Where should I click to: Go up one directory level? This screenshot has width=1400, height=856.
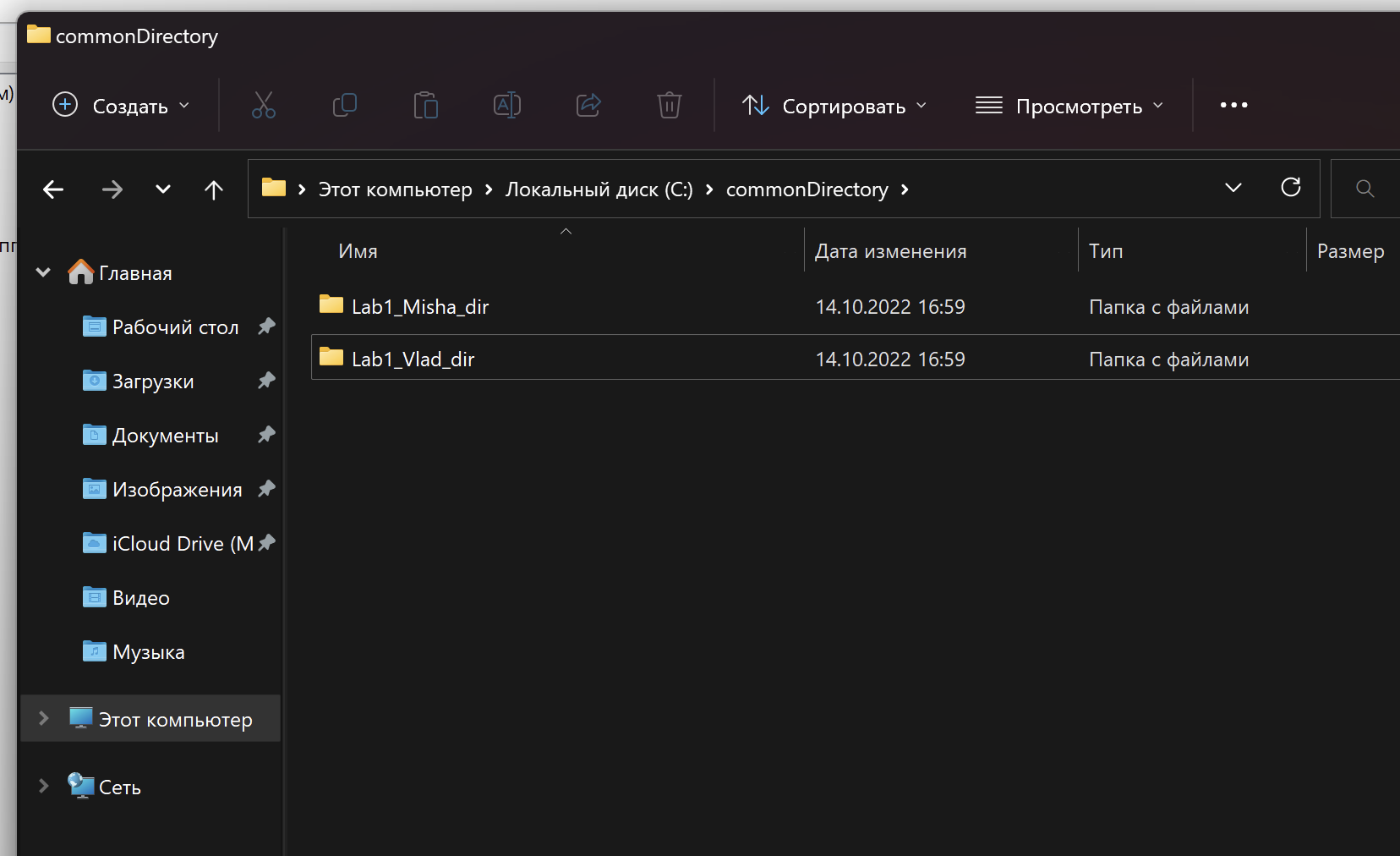click(214, 189)
